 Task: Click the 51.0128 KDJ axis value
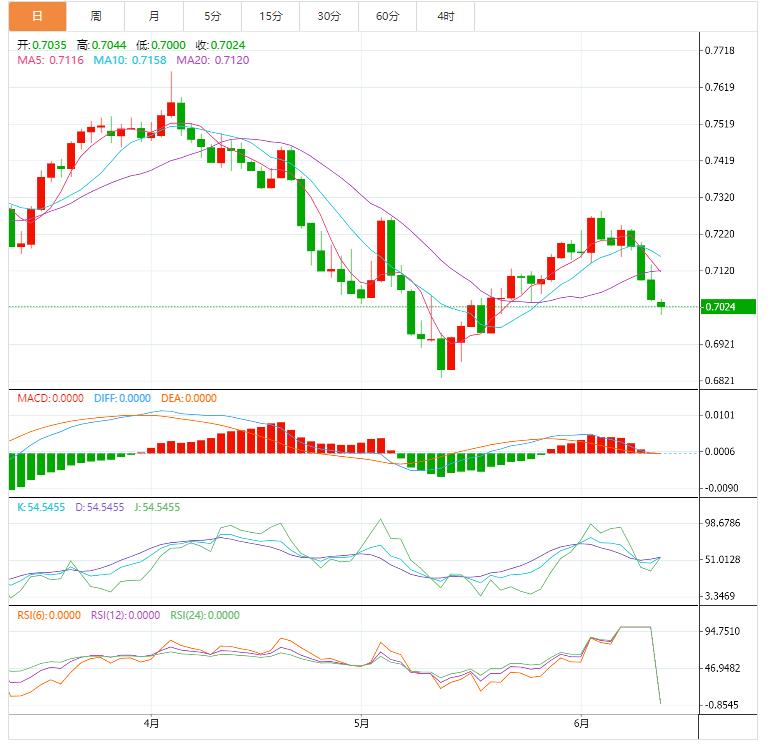click(x=722, y=560)
